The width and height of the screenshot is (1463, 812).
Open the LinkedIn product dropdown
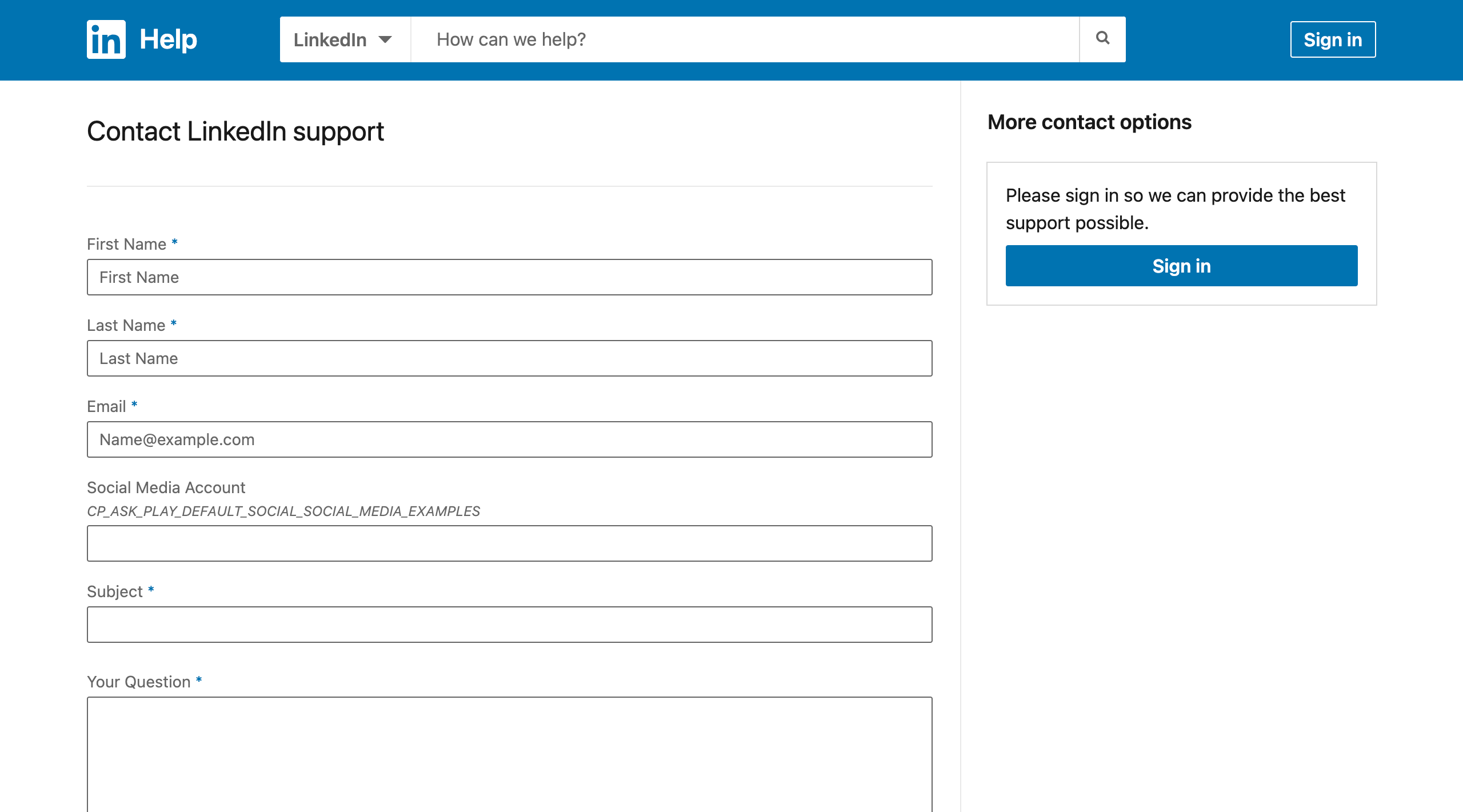tap(344, 39)
